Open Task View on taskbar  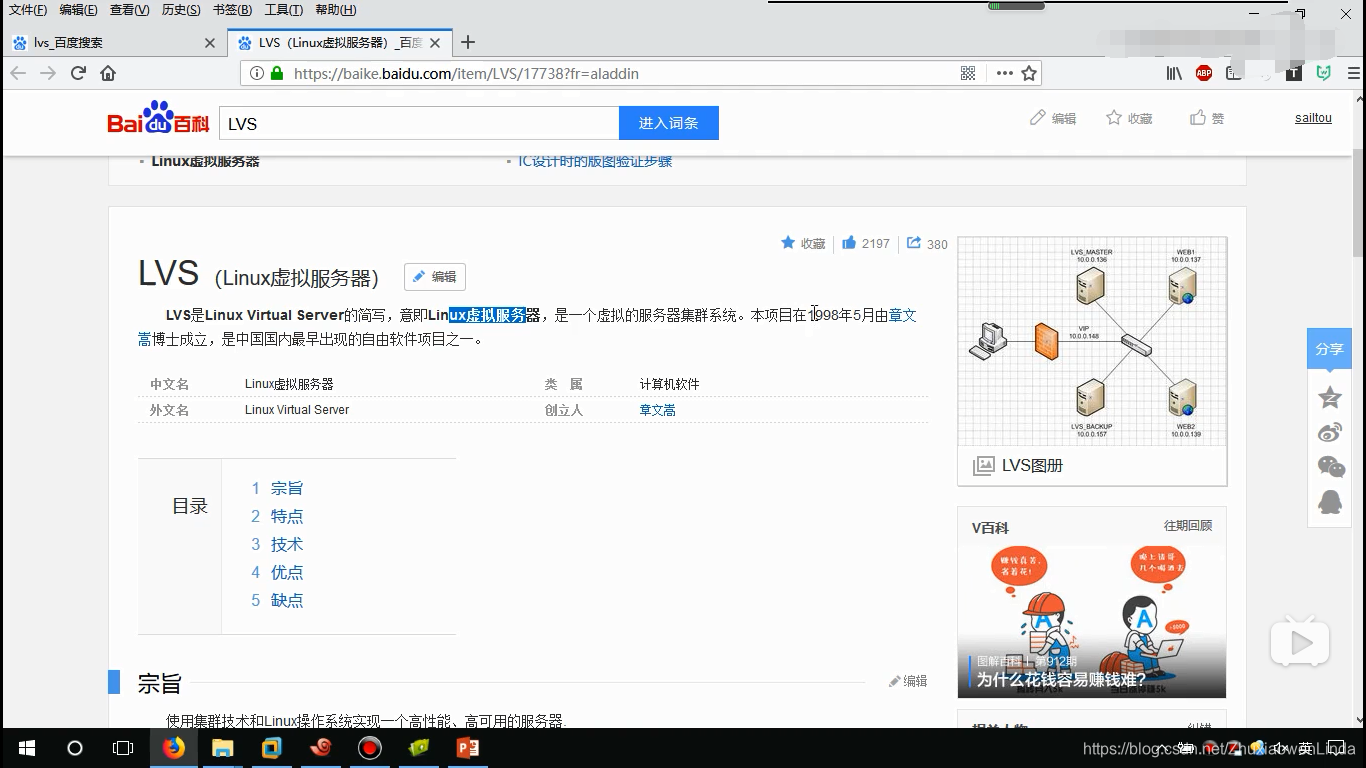click(x=123, y=748)
